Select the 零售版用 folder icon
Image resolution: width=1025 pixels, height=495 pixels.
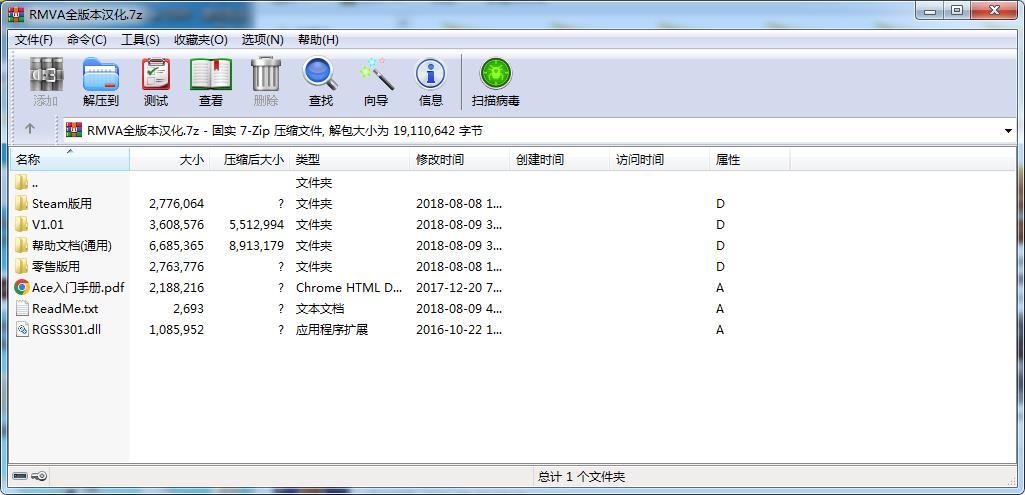pos(22,266)
